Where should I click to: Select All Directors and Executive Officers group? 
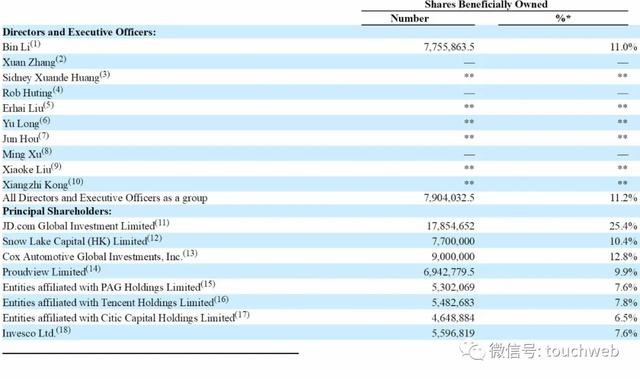105,198
